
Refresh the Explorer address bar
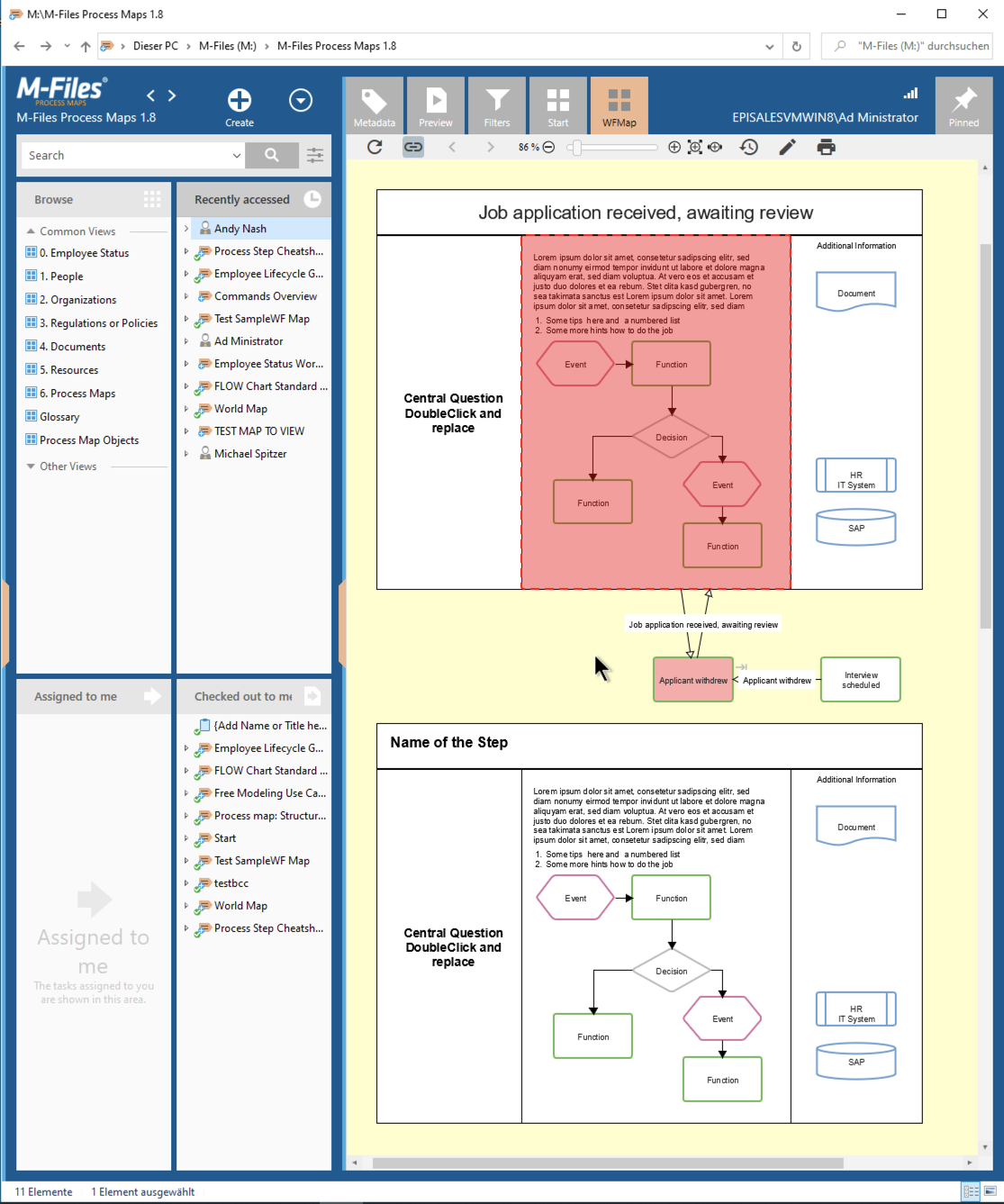(796, 46)
